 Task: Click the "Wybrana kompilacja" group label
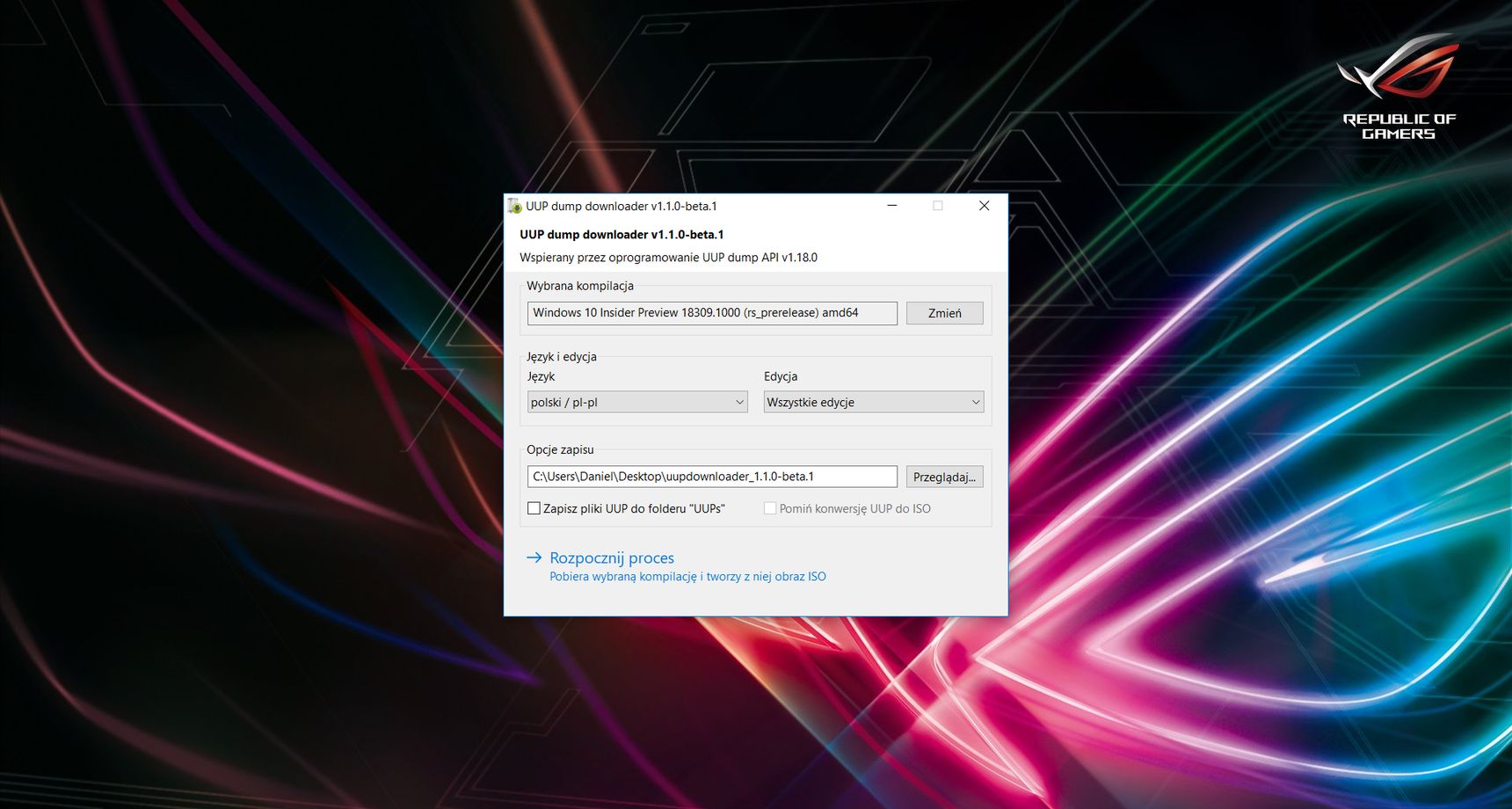580,286
